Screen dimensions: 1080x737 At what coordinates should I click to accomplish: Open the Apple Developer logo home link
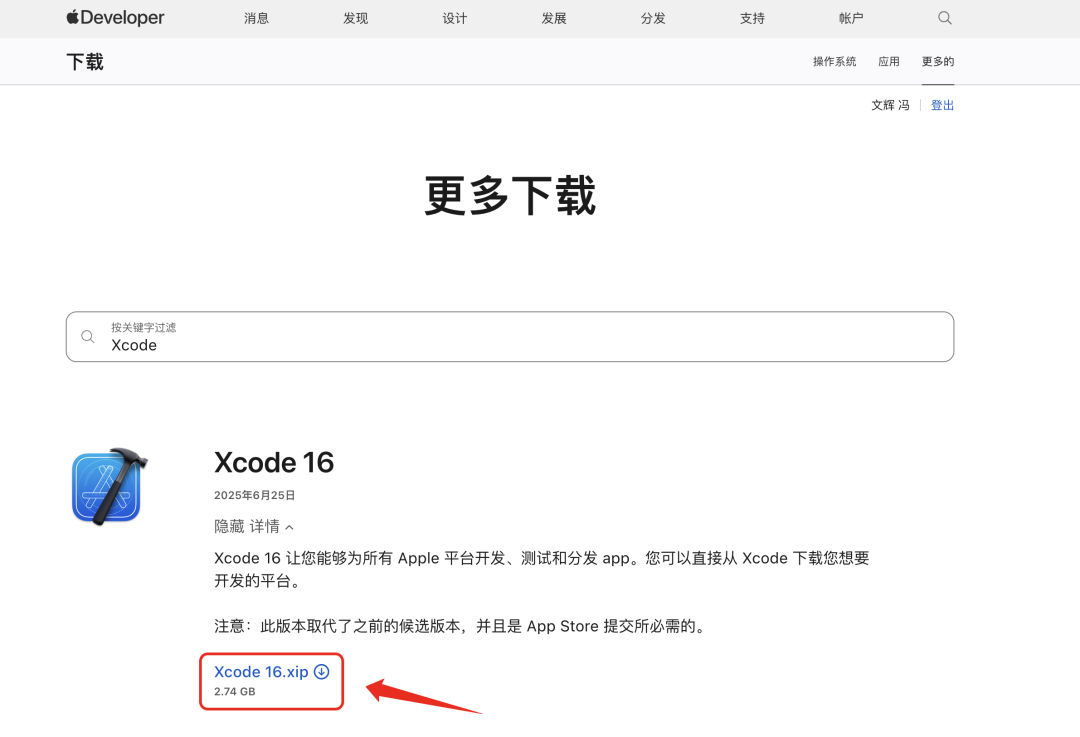[x=115, y=17]
